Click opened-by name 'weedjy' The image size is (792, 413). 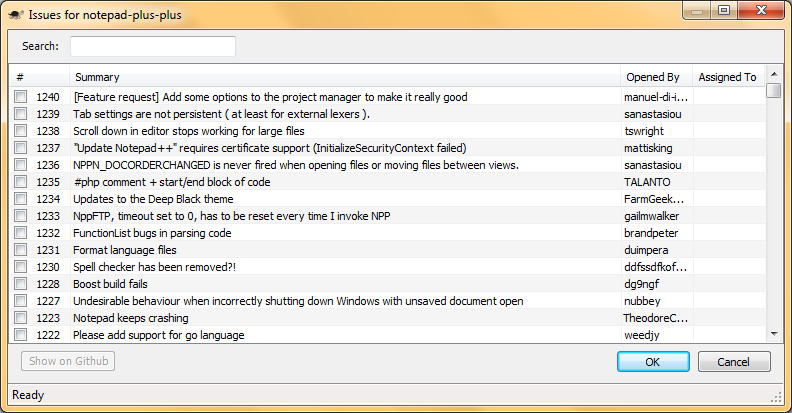641,335
